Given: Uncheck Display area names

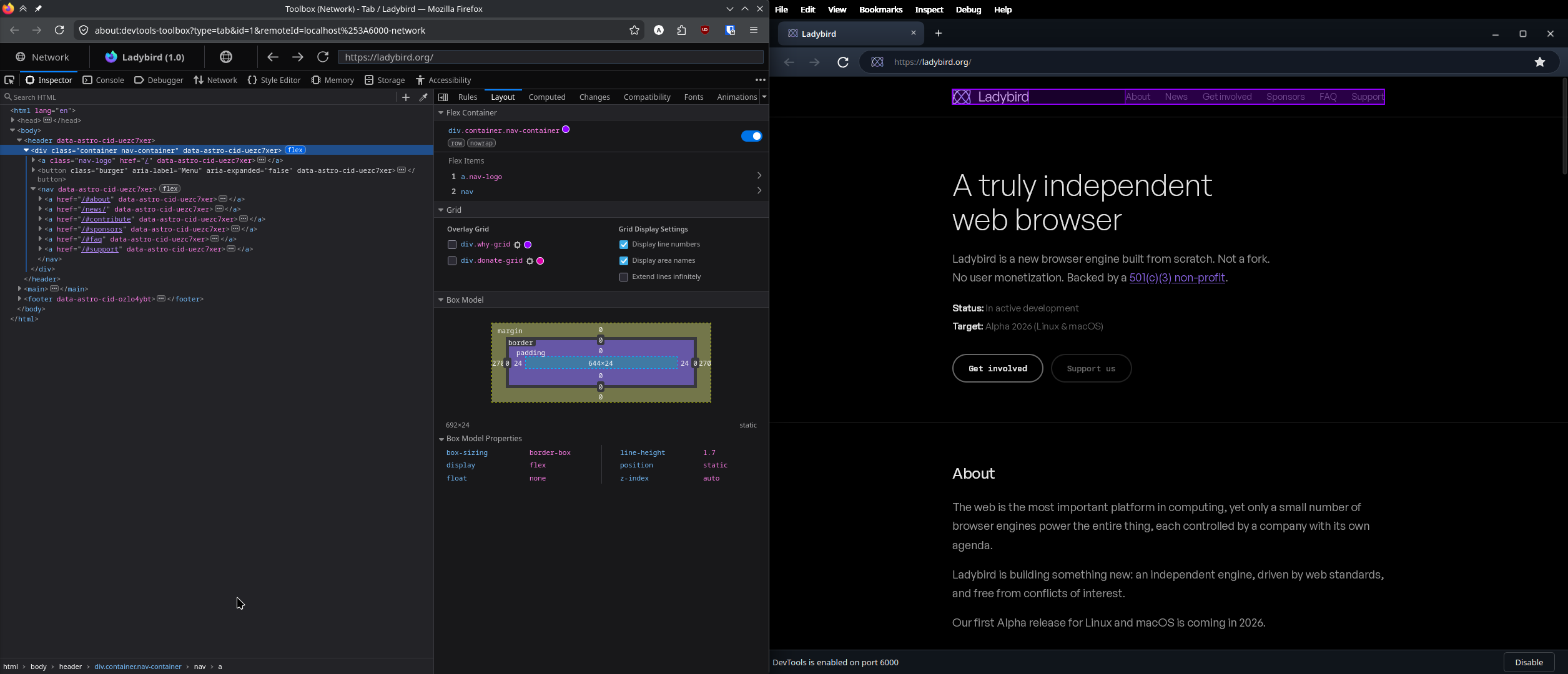Looking at the screenshot, I should (x=624, y=261).
